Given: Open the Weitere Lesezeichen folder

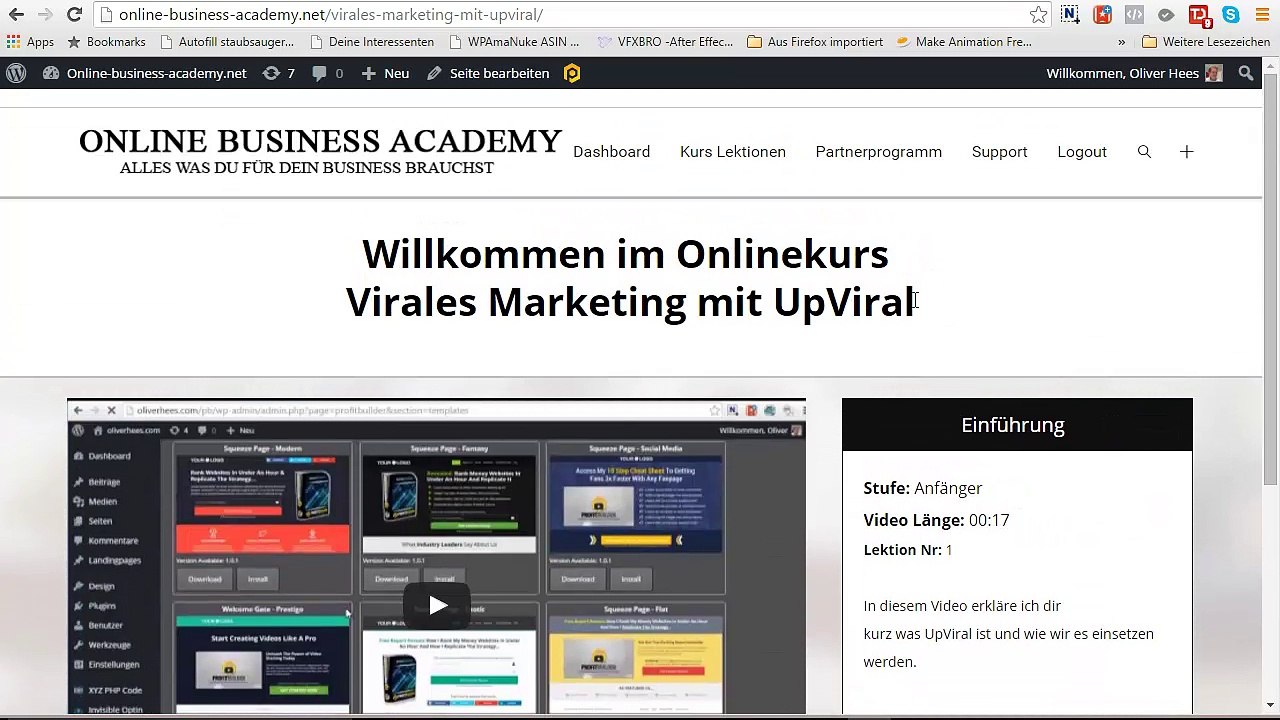Looking at the screenshot, I should [1206, 42].
